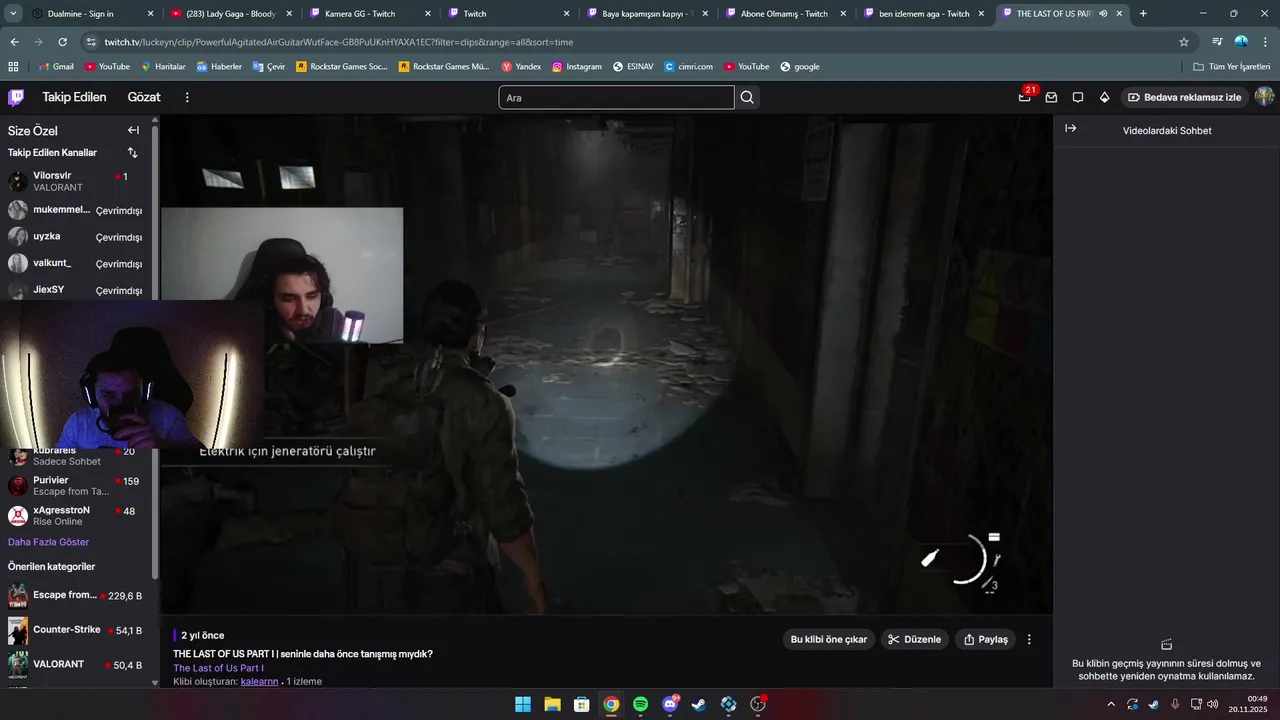
Task: Click the sidebar vertical scrollbar
Action: tap(155, 350)
